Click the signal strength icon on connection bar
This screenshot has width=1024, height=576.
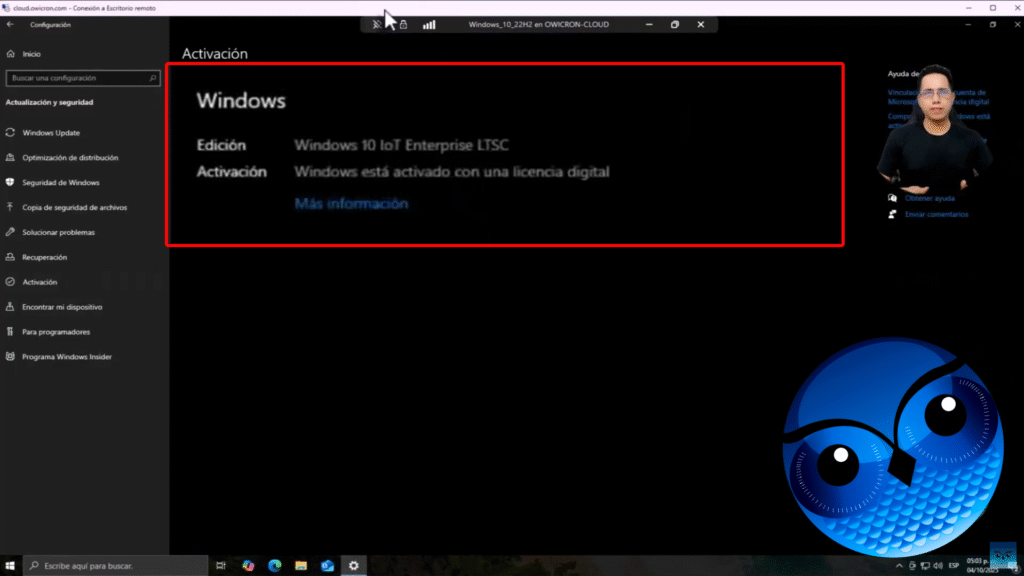(429, 24)
